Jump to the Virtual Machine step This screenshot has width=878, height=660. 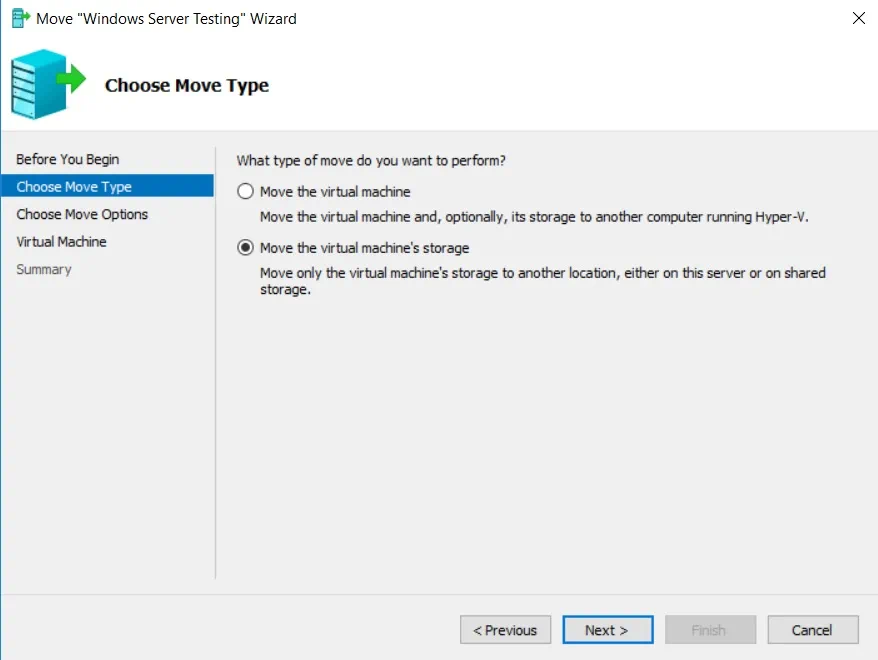click(61, 242)
